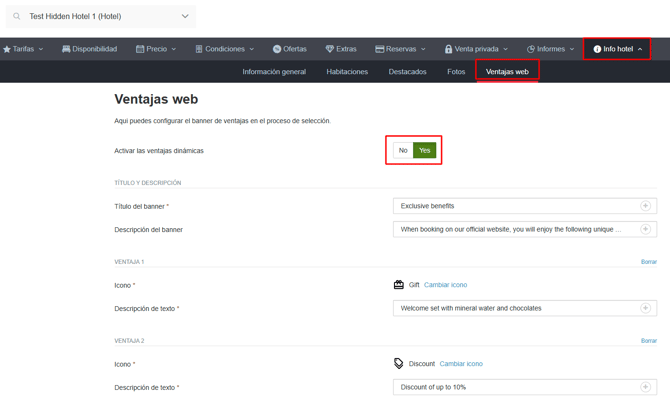Expand the Tarifas menu chevron
The image size is (670, 407).
pyautogui.click(x=41, y=49)
